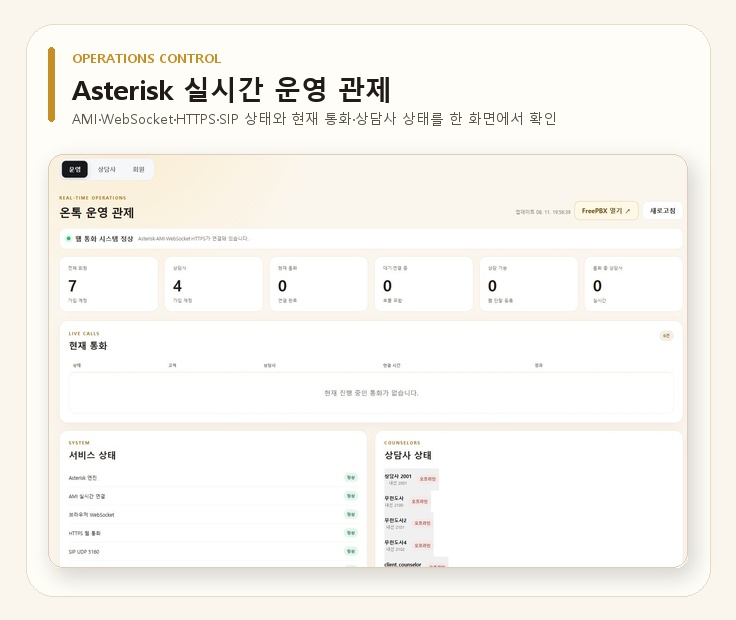Viewport: 736px width, 620px height.
Task: Click the 정상 badge for 브라우저 WebSocket
Action: [x=351, y=514]
